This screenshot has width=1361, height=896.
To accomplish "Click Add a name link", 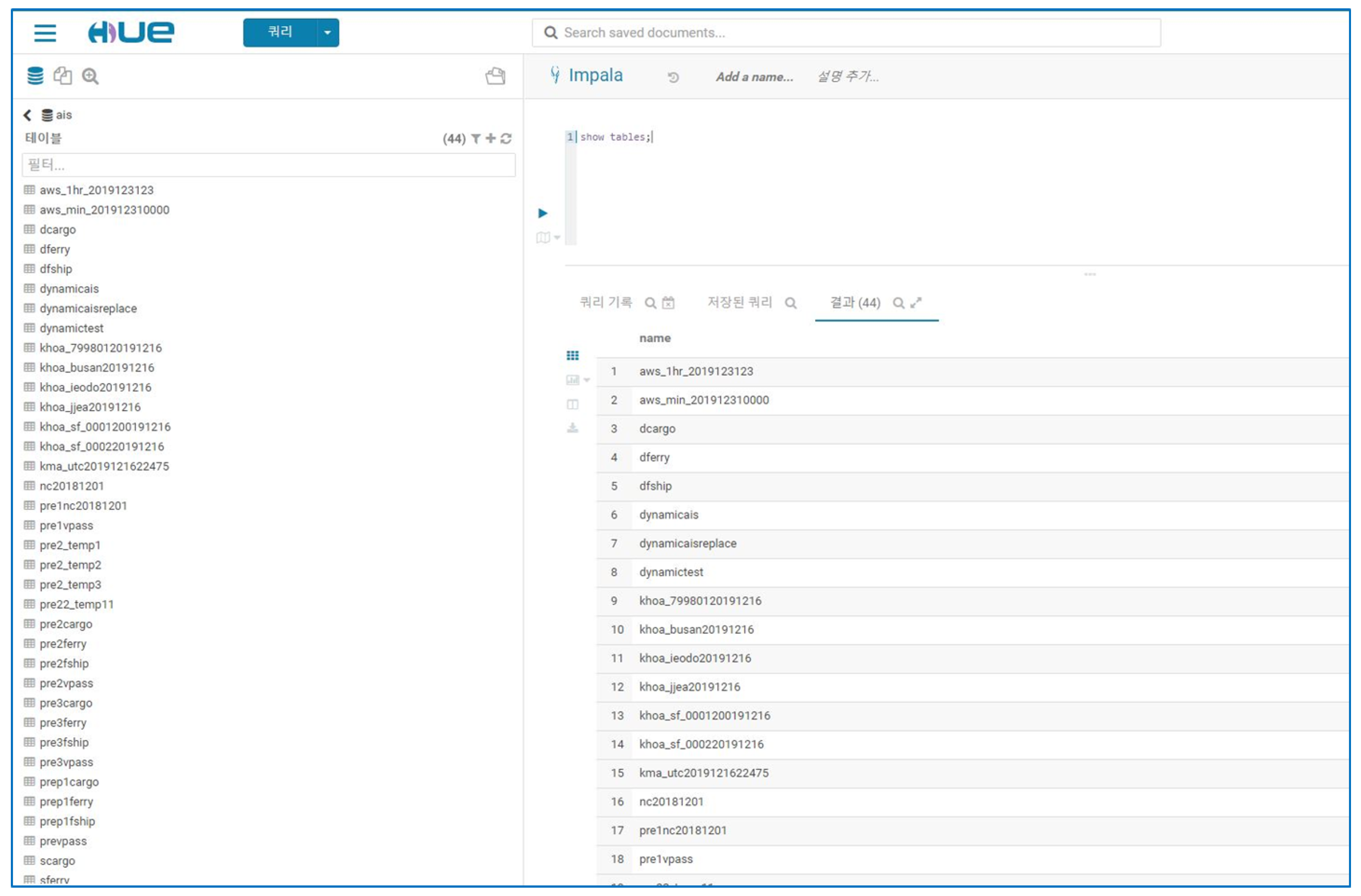I will tap(754, 77).
